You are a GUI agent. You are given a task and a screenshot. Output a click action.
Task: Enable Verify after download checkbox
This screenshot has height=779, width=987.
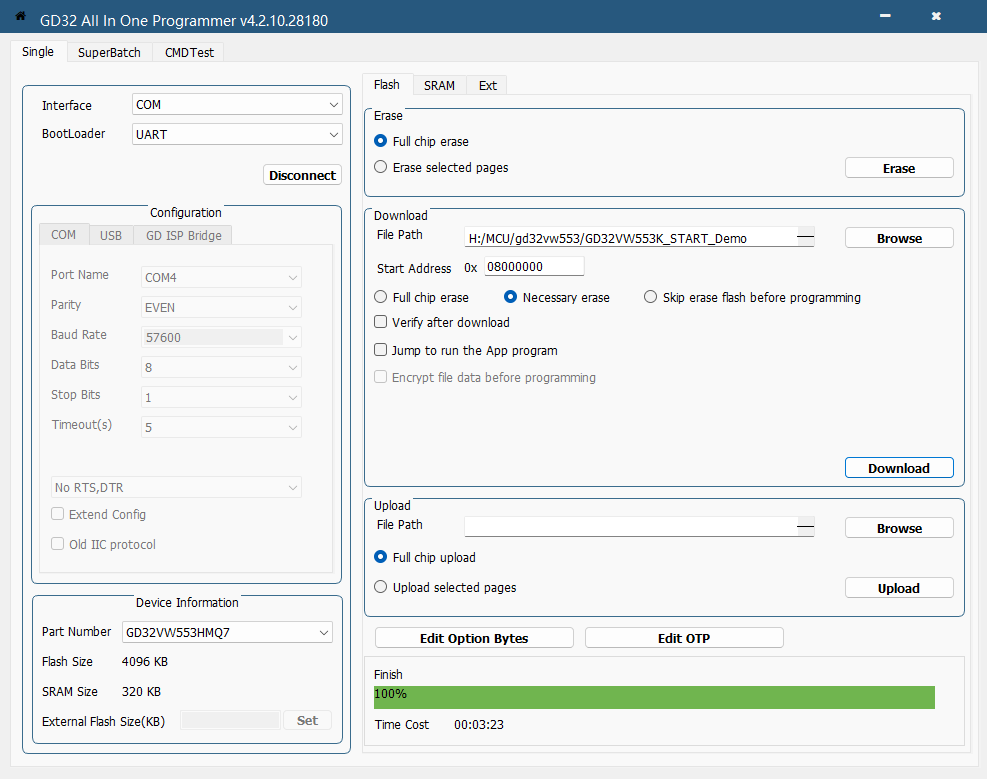pyautogui.click(x=380, y=322)
